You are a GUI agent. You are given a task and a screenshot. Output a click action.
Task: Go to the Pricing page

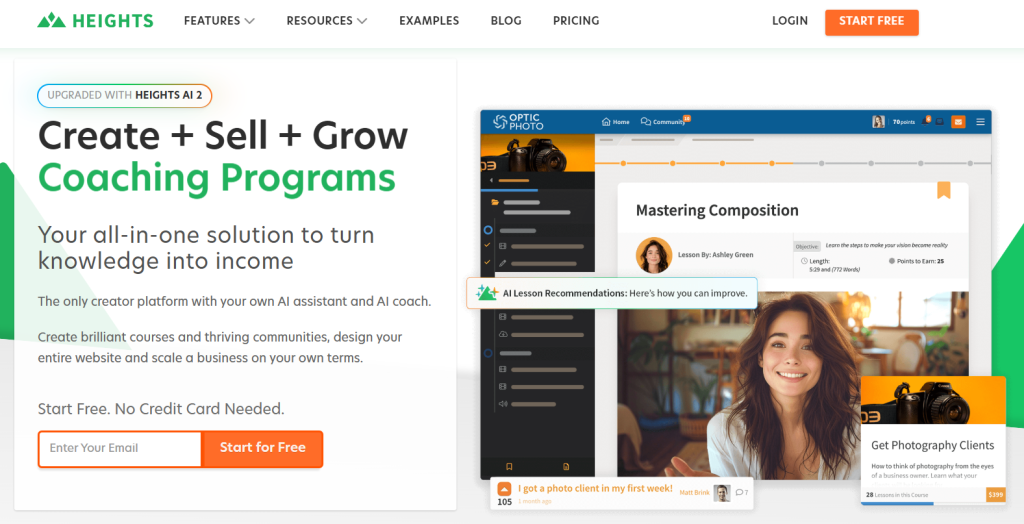(x=576, y=21)
